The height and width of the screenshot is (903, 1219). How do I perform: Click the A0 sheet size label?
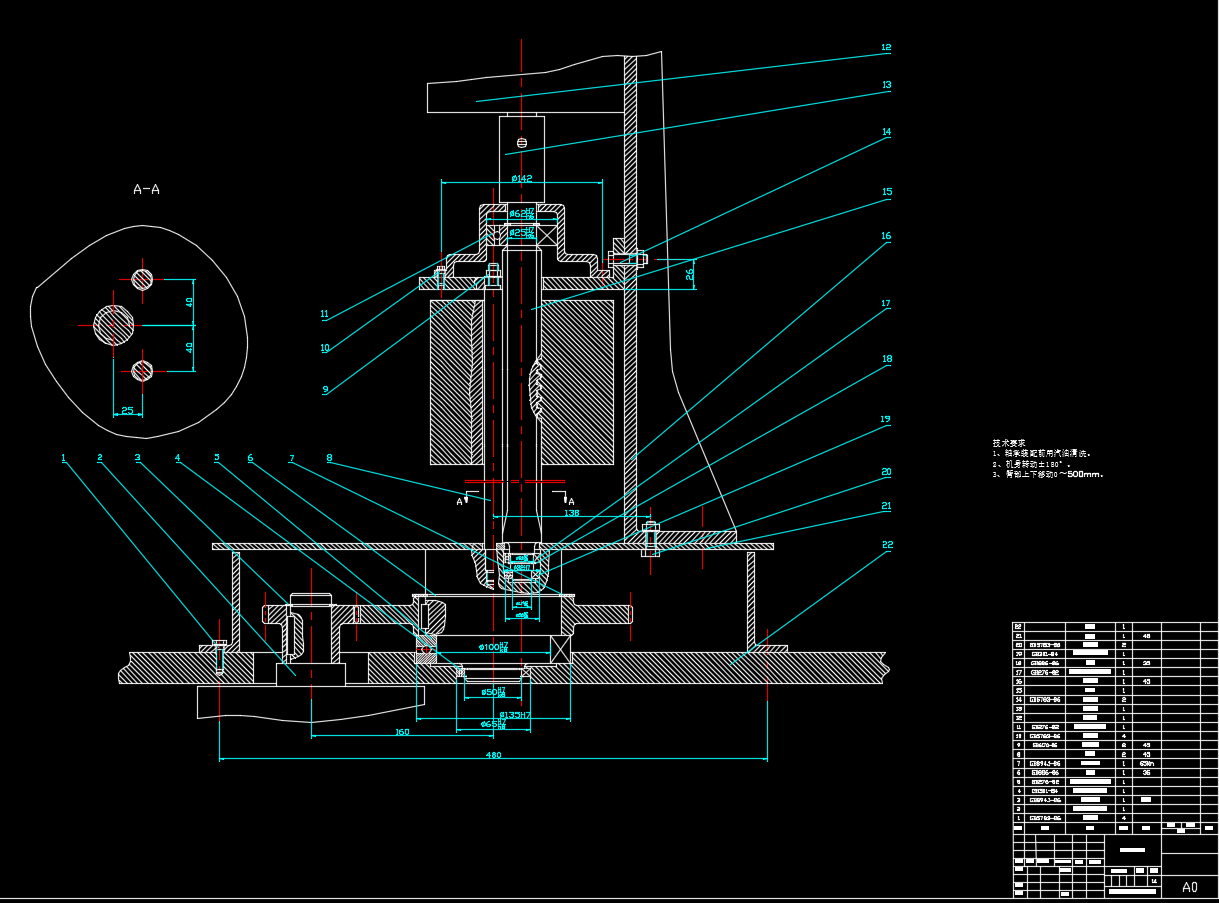tap(1189, 886)
